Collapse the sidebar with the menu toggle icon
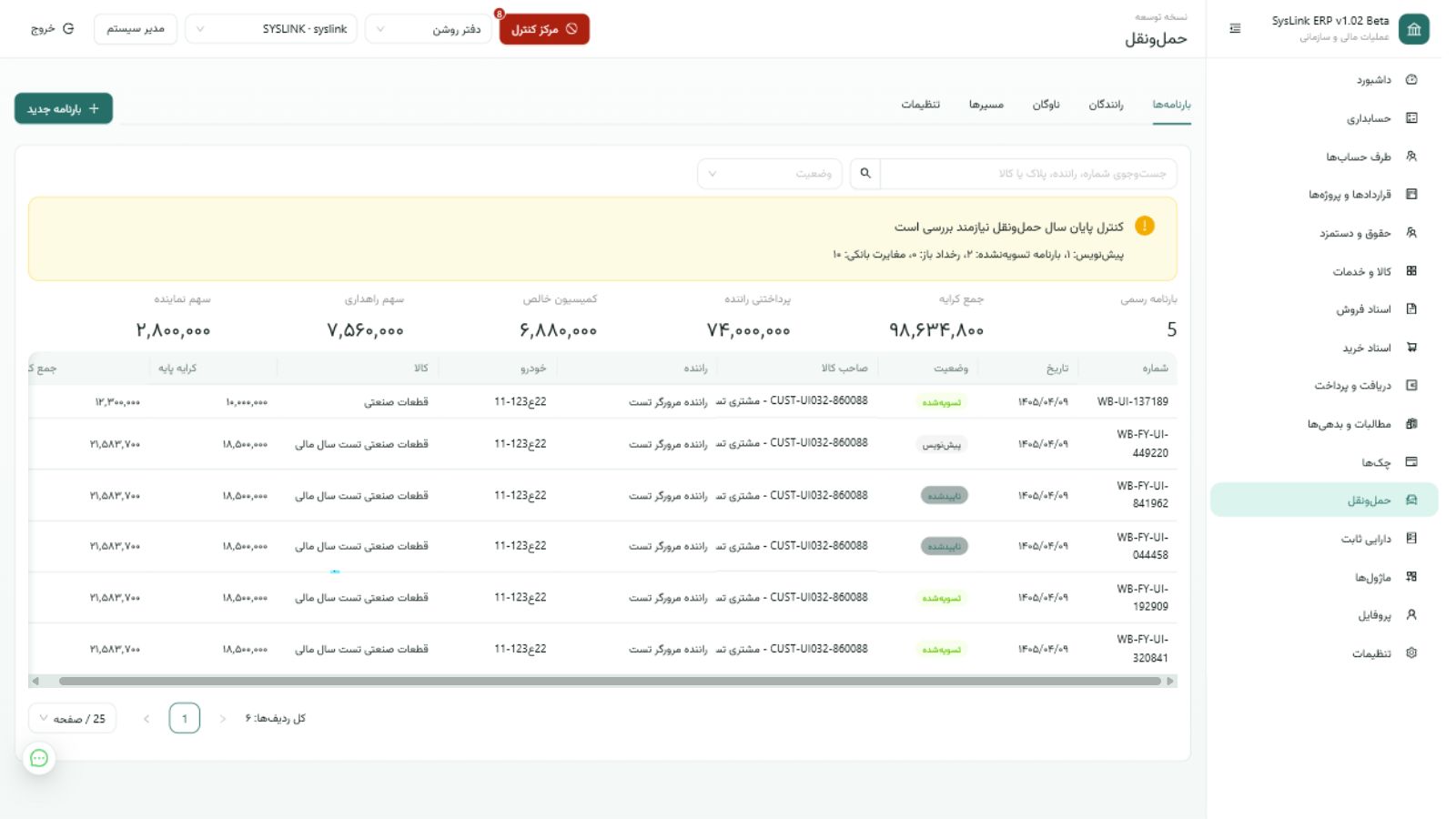Viewport: 1456px width, 819px height. tap(1235, 29)
